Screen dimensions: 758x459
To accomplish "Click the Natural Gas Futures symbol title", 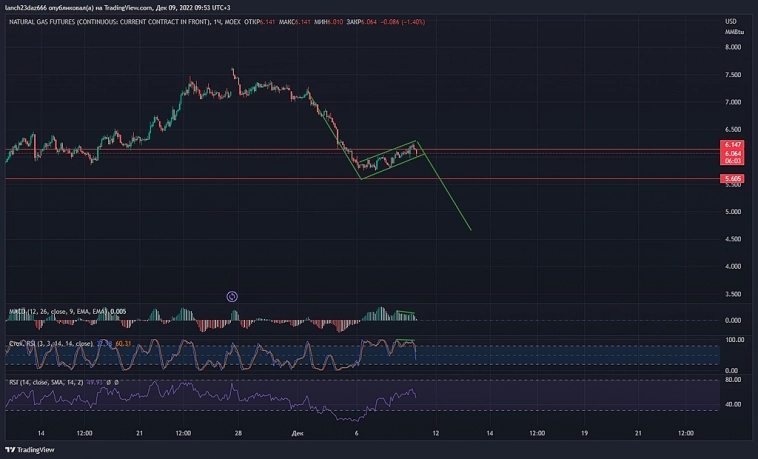I will click(112, 21).
